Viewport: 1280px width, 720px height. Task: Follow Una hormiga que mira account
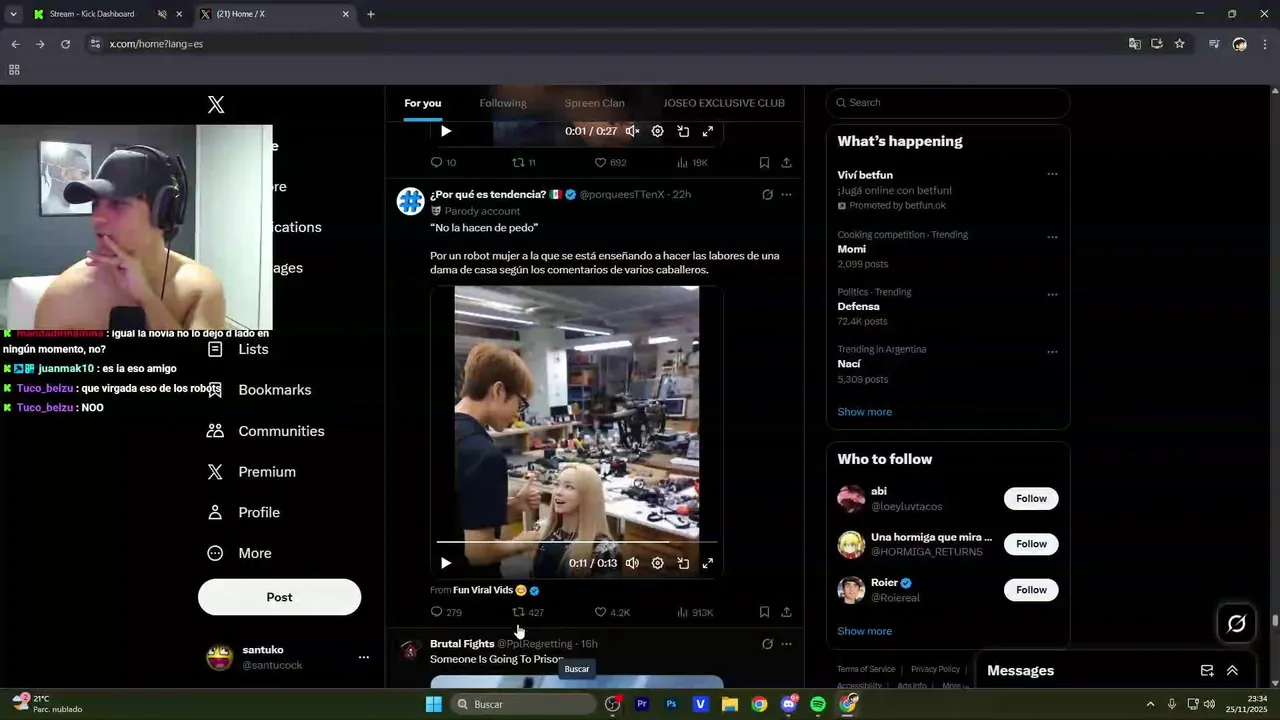1031,544
